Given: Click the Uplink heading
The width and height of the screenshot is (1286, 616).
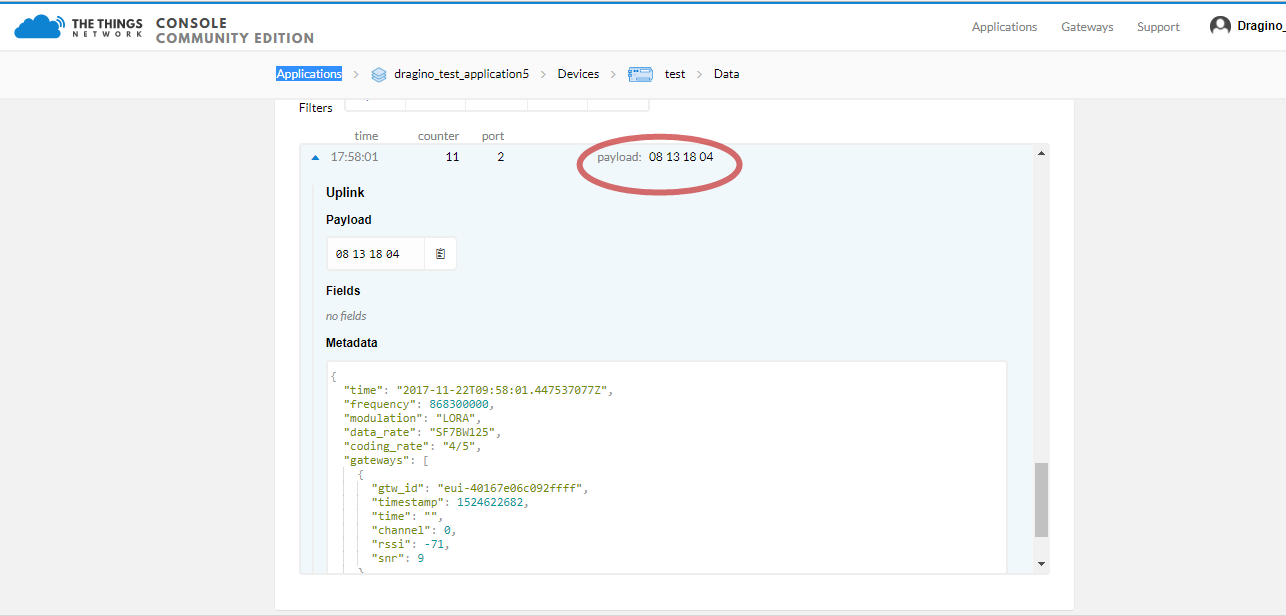Looking at the screenshot, I should click(345, 193).
